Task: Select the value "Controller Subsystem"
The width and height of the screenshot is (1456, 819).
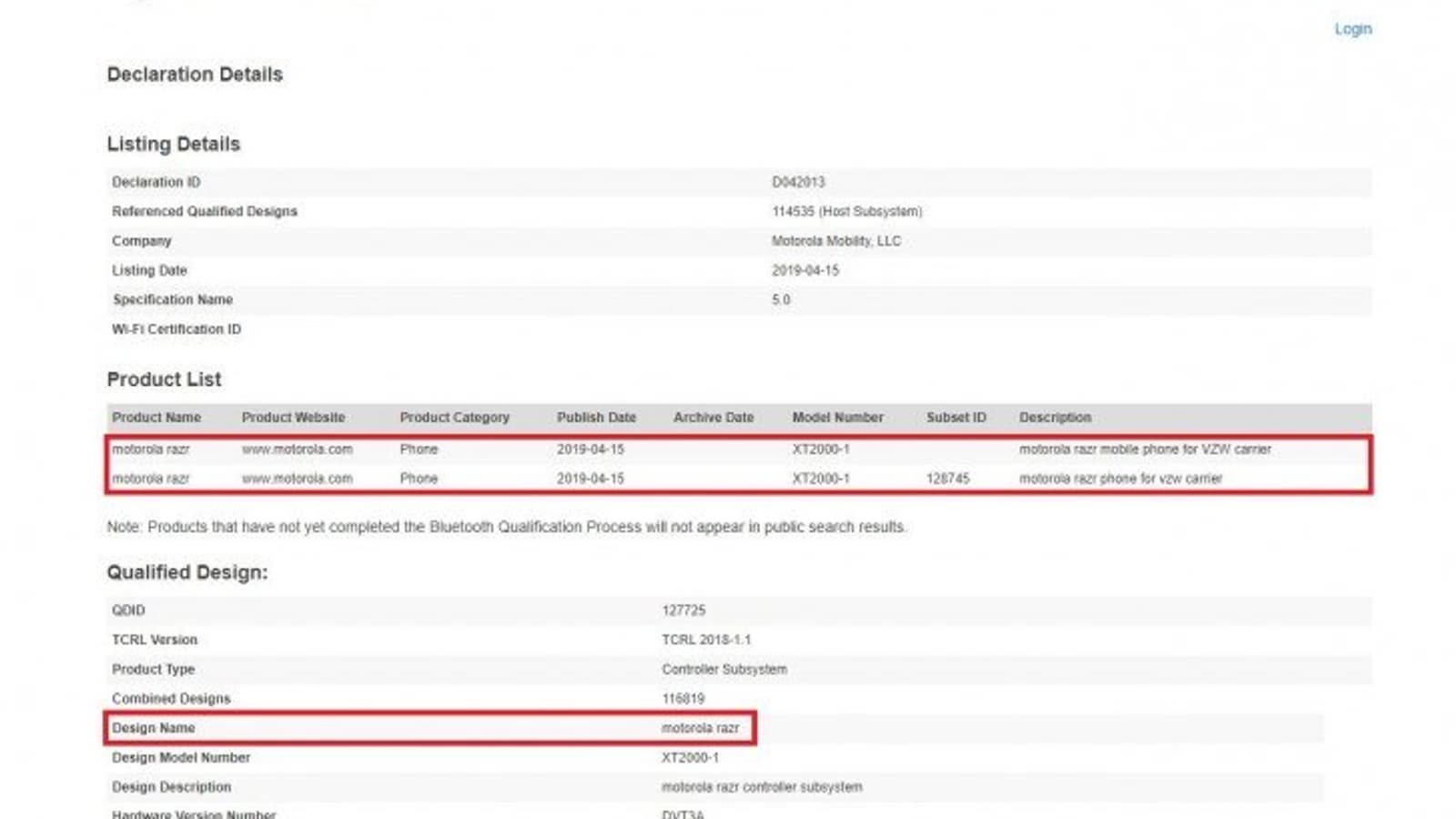Action: (724, 670)
